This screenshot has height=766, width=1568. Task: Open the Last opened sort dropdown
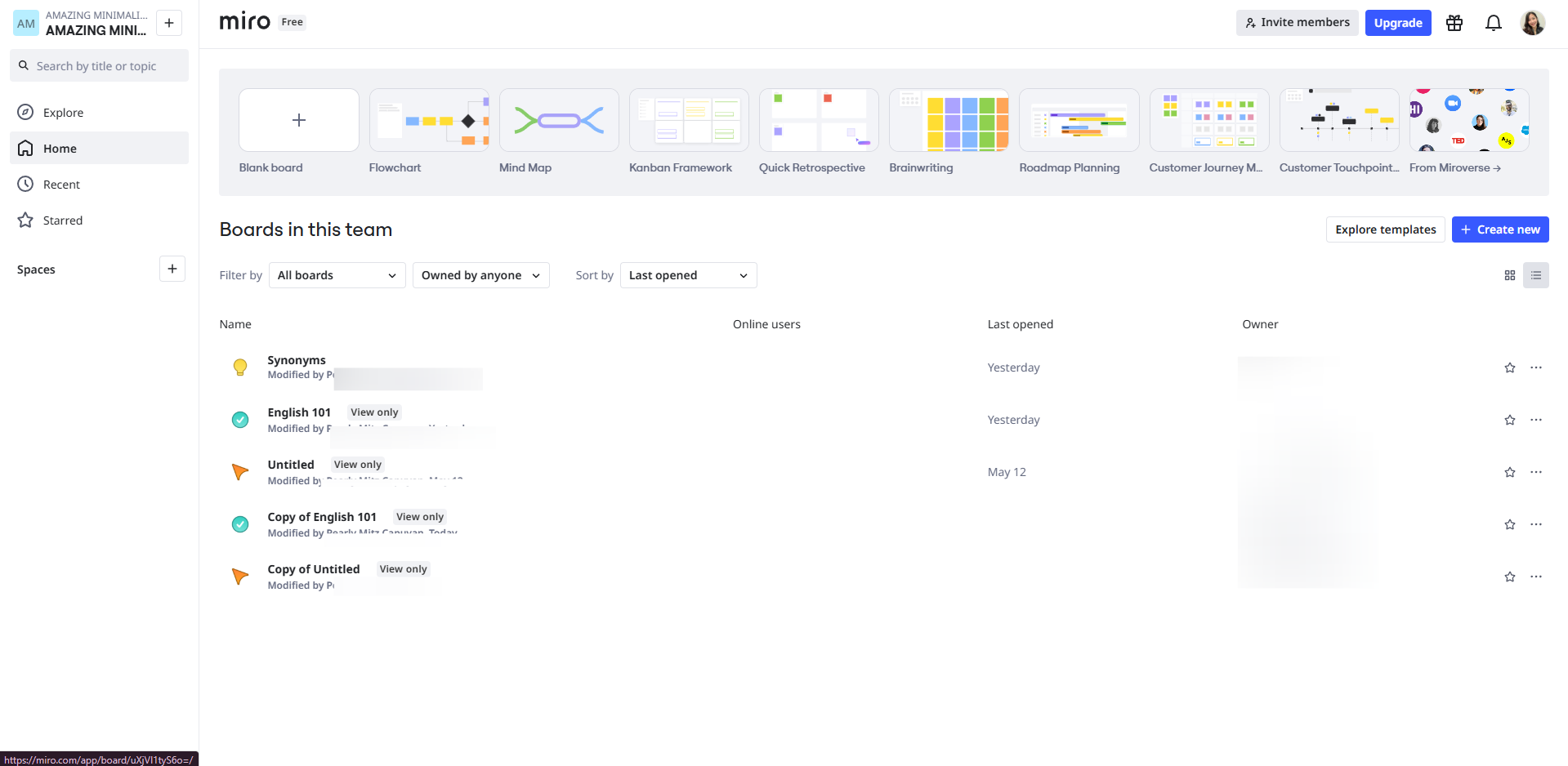point(688,275)
